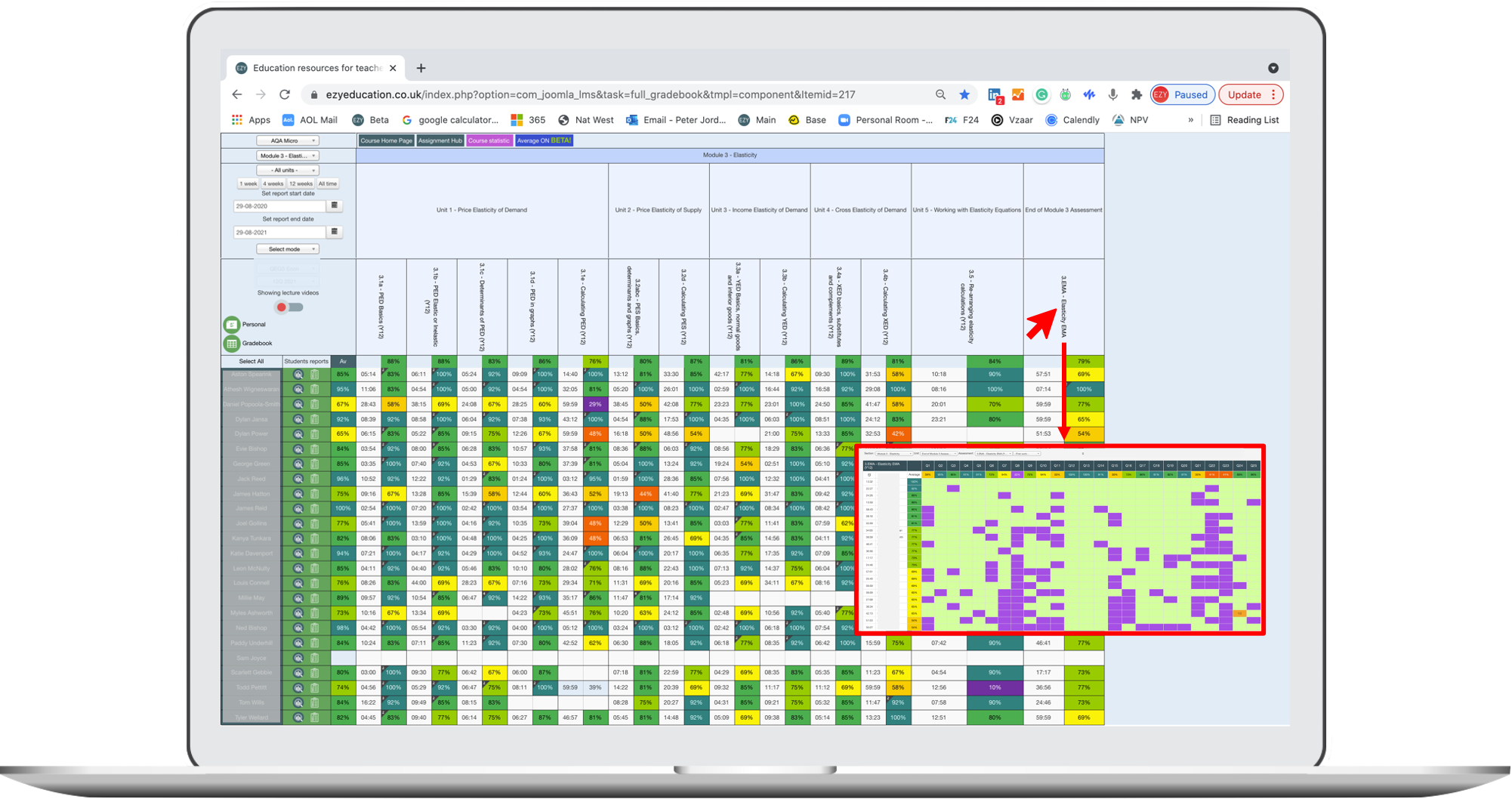Click the LinkedIn extension icon
This screenshot has height=799, width=1512.
click(995, 95)
